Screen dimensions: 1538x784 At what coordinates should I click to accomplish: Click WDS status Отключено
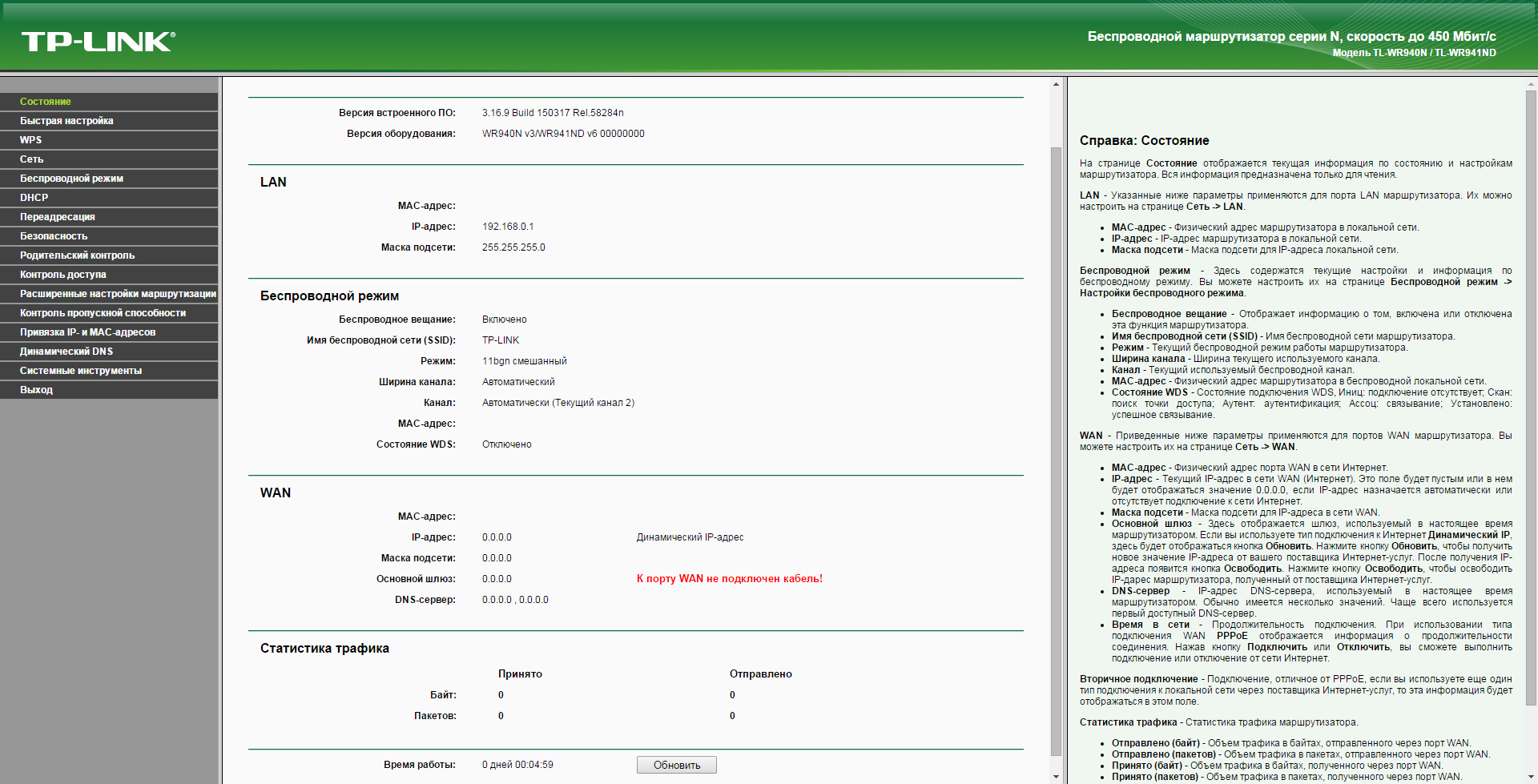coord(507,444)
